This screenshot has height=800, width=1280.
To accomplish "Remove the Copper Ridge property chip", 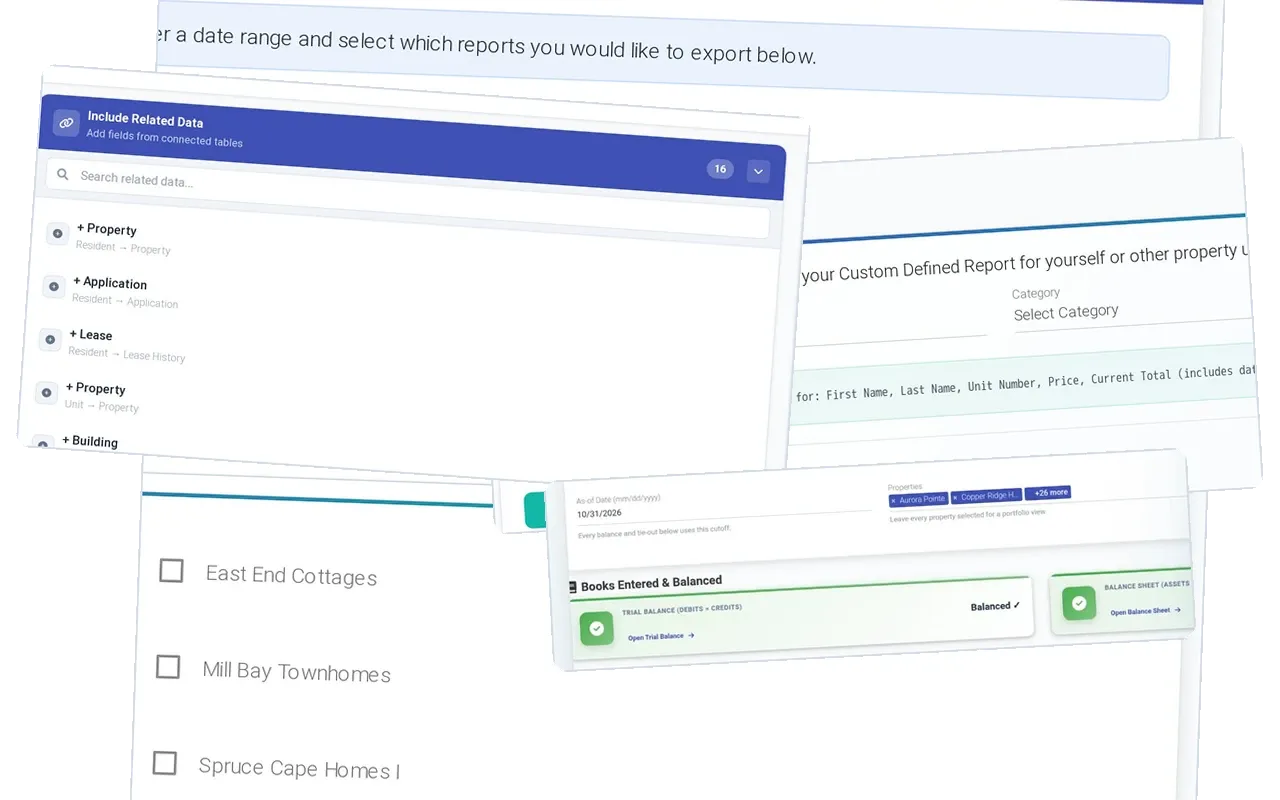I will point(955,496).
